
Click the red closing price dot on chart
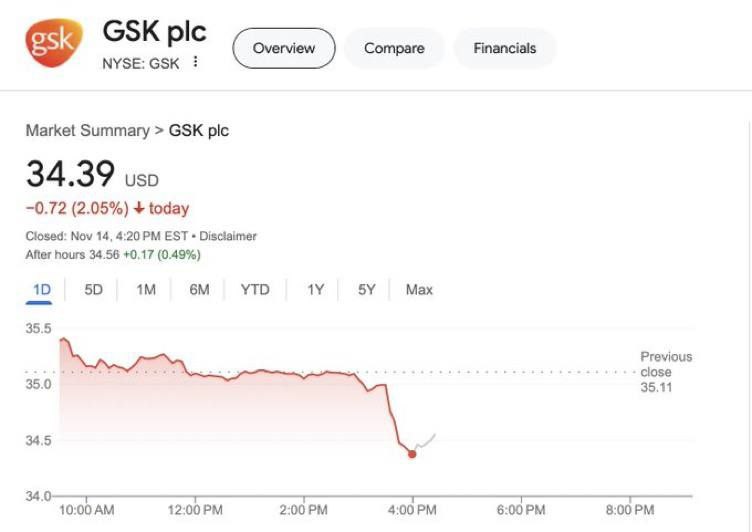coord(412,454)
